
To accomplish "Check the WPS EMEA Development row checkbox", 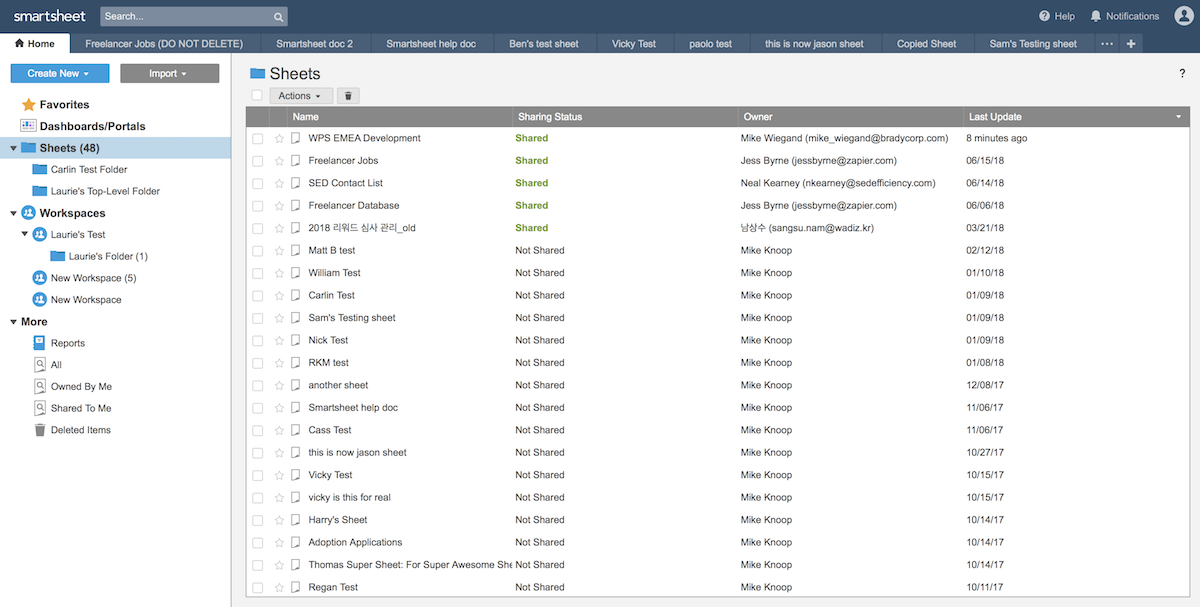I will pyautogui.click(x=258, y=139).
